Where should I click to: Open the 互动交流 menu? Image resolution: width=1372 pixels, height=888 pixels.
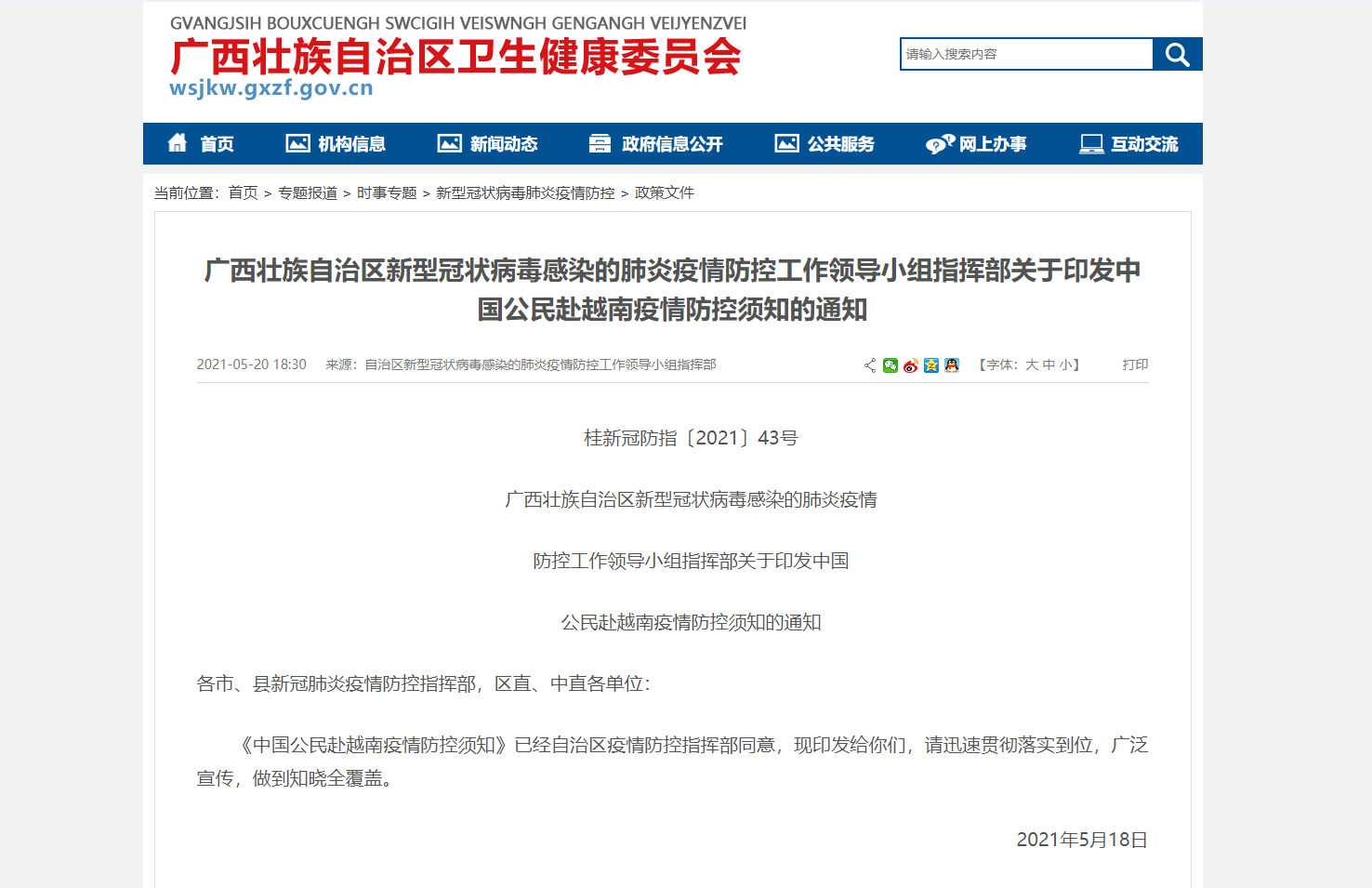pos(1128,144)
